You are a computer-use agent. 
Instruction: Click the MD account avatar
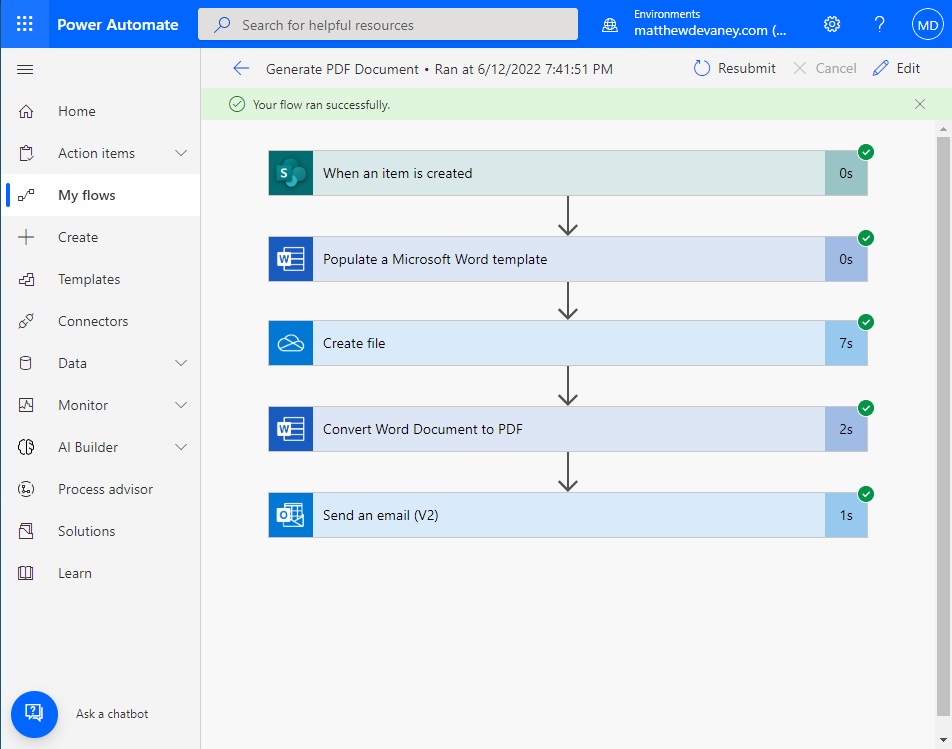point(926,24)
